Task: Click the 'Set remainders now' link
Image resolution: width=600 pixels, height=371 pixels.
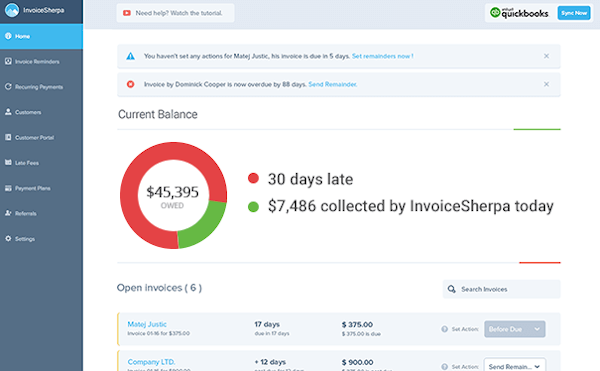Action: coord(382,56)
